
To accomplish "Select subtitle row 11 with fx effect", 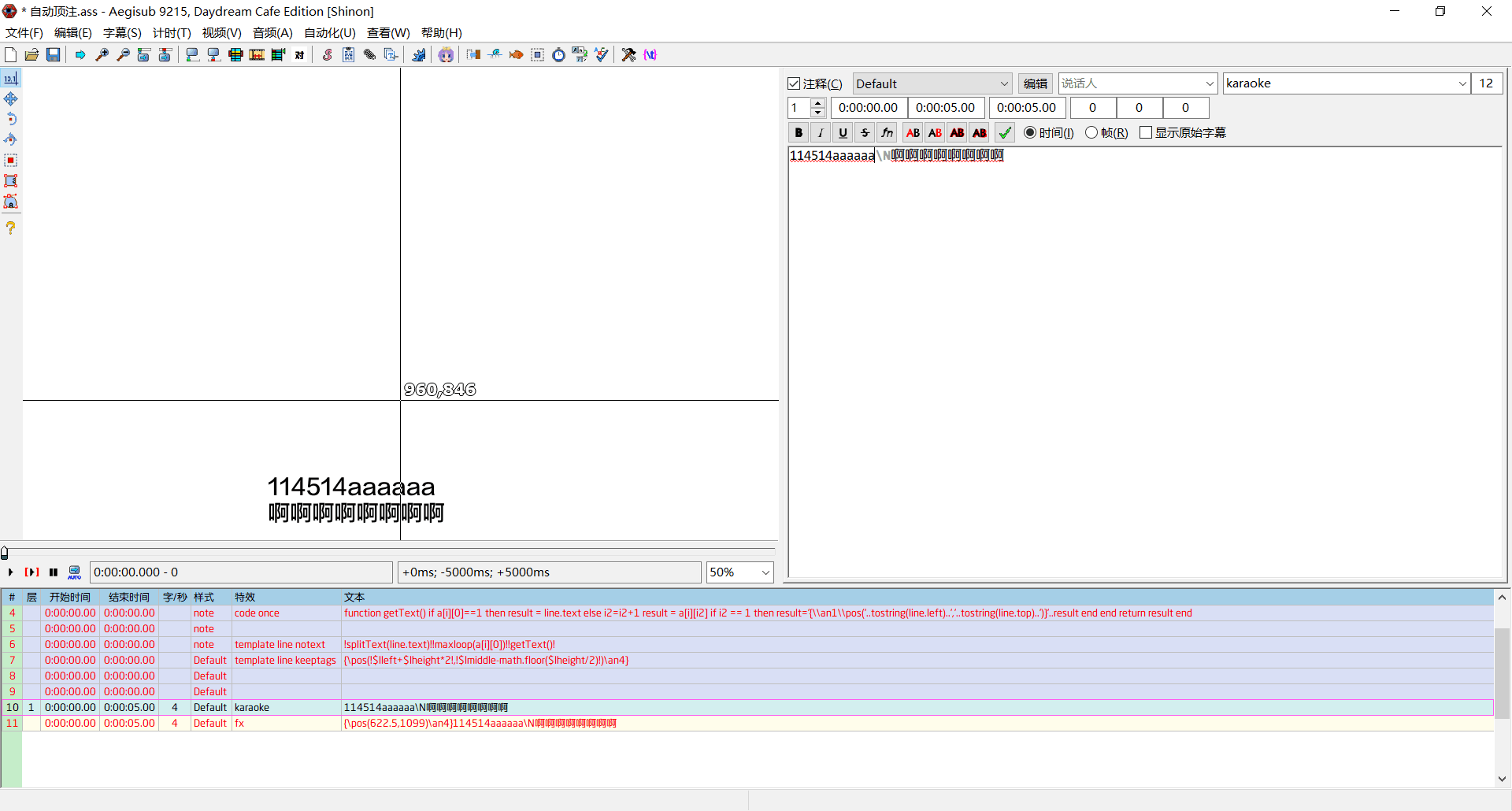I will click(x=747, y=723).
